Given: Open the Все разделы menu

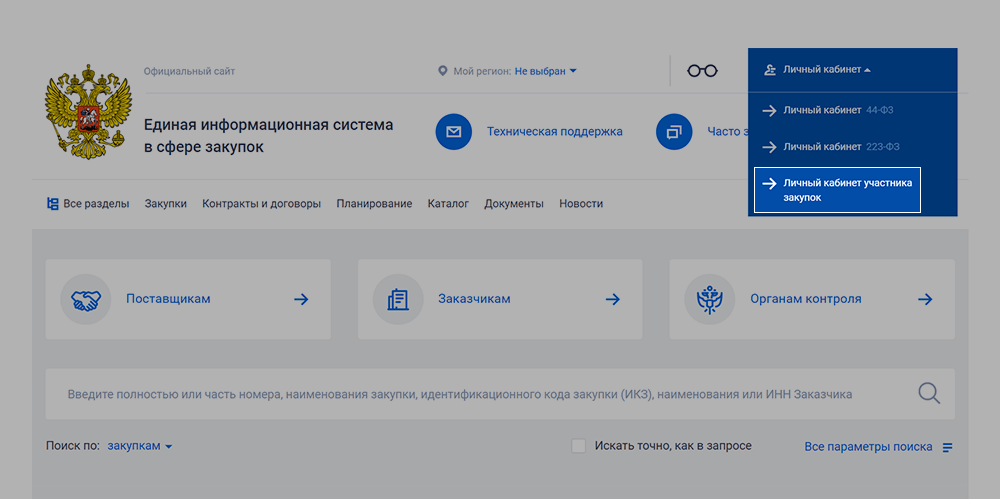Looking at the screenshot, I should pyautogui.click(x=88, y=204).
